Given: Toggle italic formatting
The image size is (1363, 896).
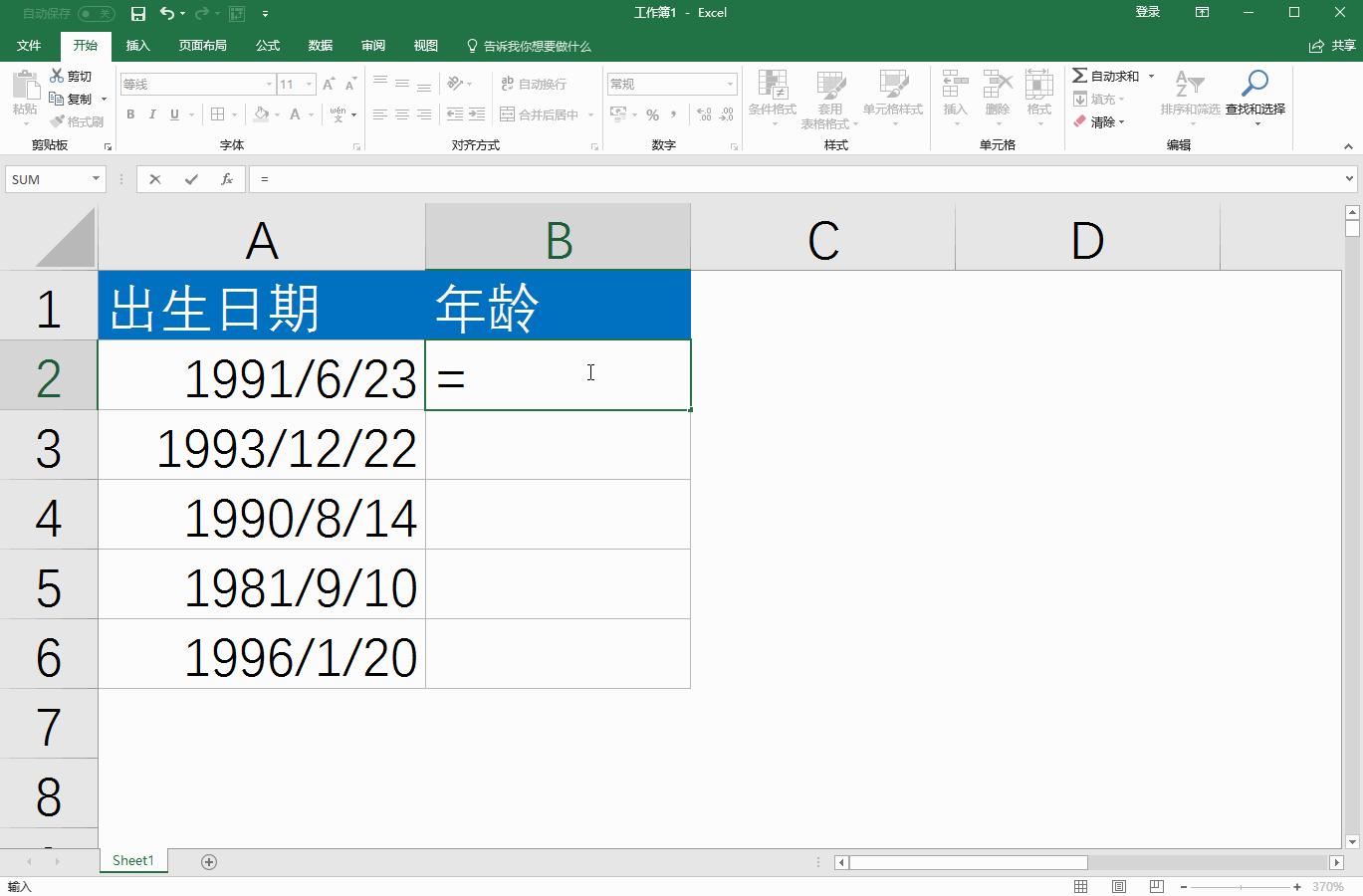Looking at the screenshot, I should [x=151, y=114].
